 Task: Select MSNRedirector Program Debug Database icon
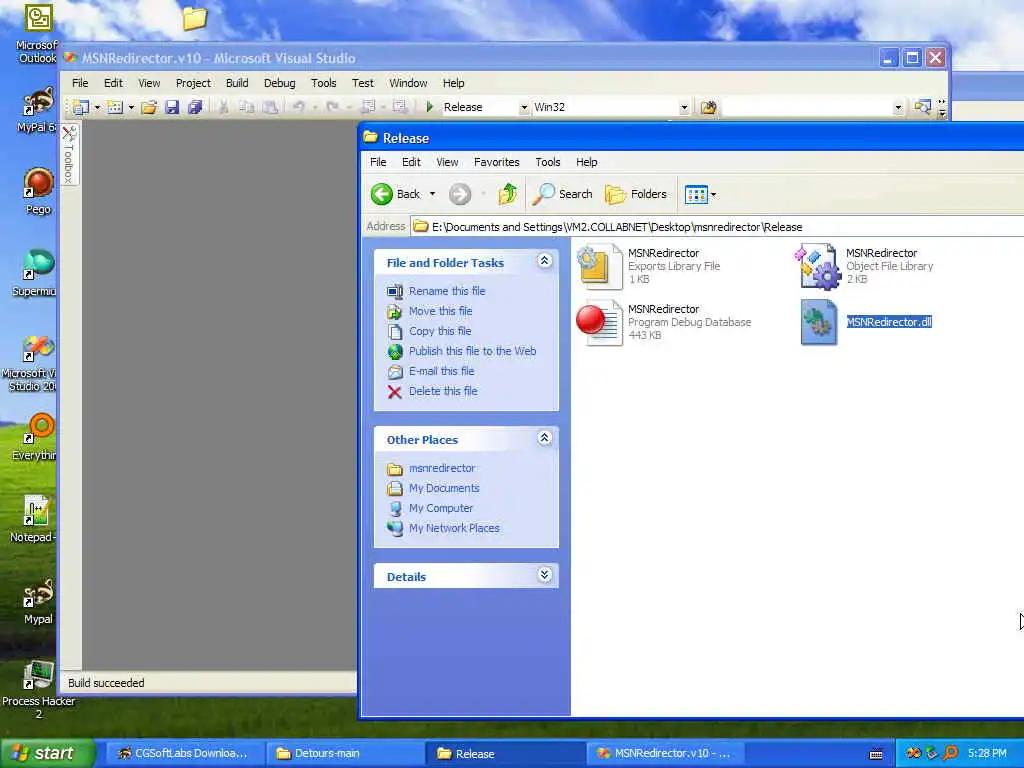tap(600, 323)
